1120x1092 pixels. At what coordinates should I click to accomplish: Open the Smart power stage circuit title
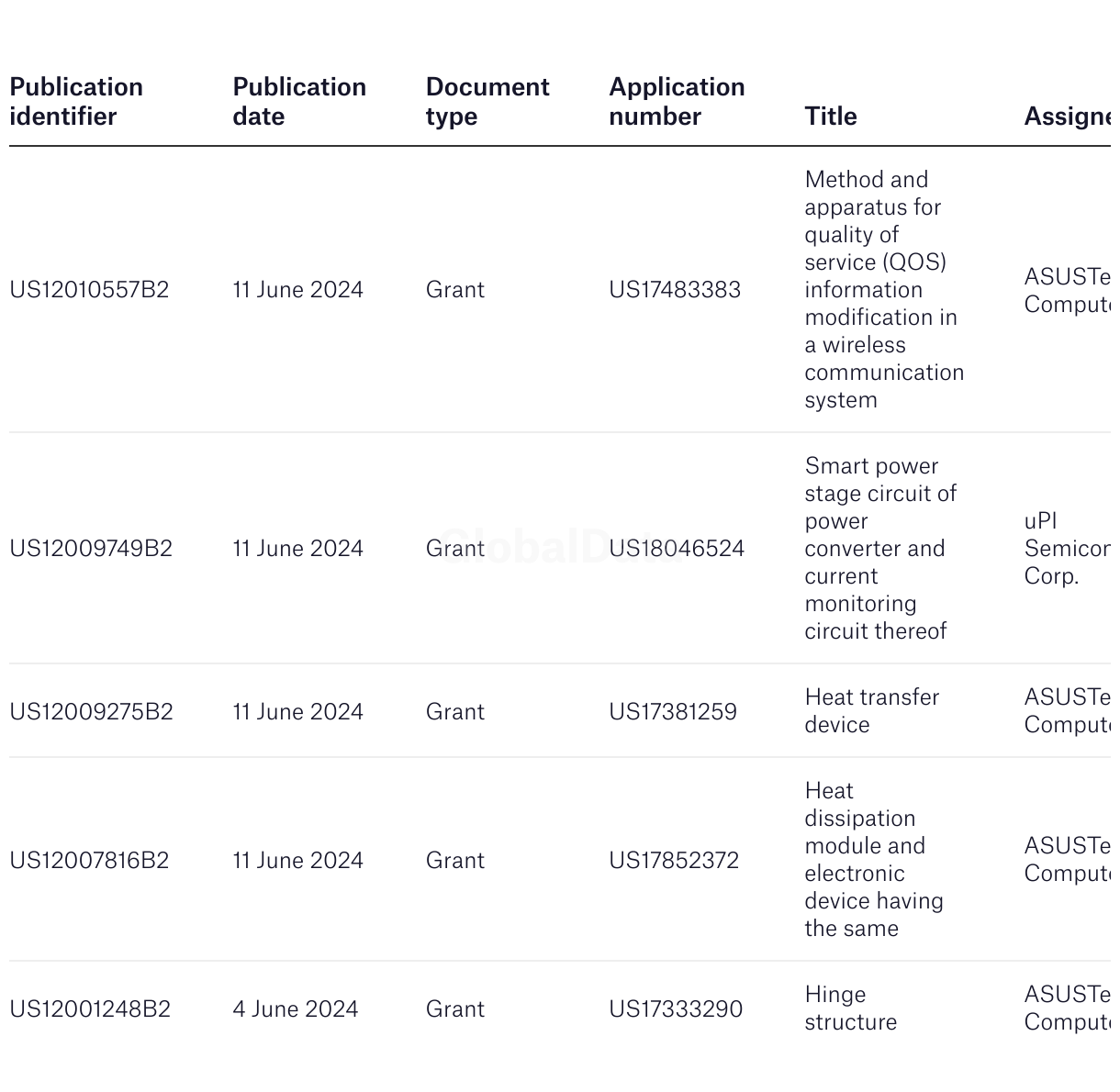(x=879, y=548)
